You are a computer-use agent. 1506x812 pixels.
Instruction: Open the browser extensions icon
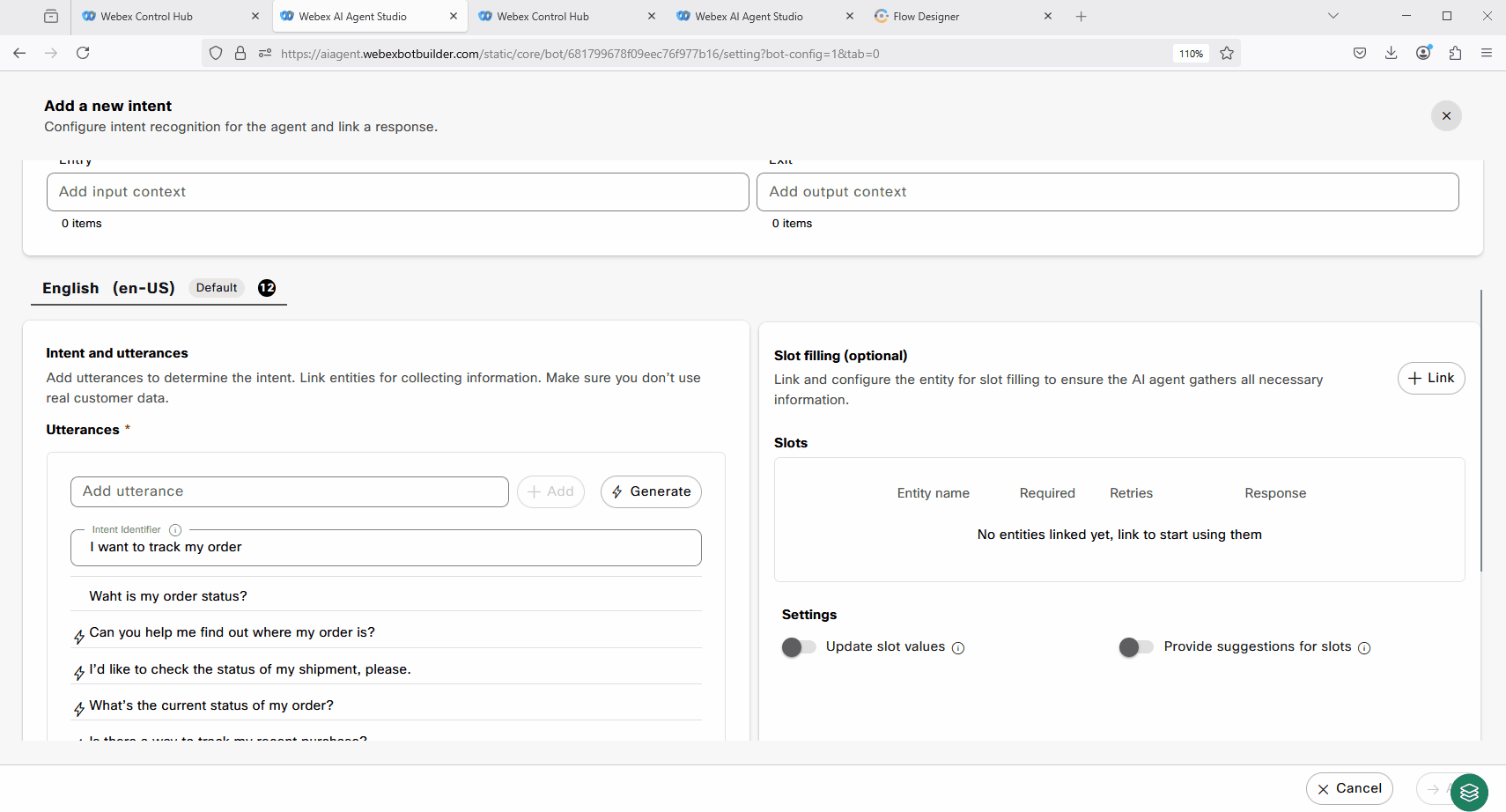pyautogui.click(x=1455, y=53)
